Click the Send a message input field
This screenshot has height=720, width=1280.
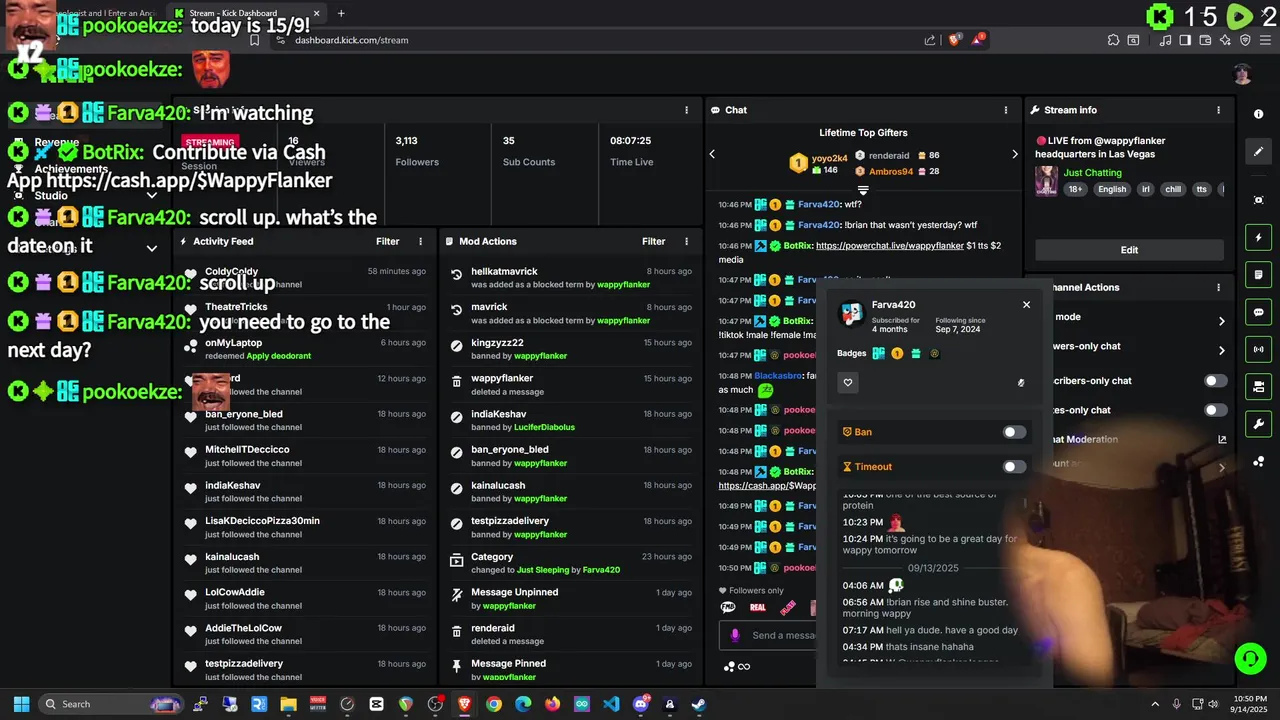pos(768,635)
